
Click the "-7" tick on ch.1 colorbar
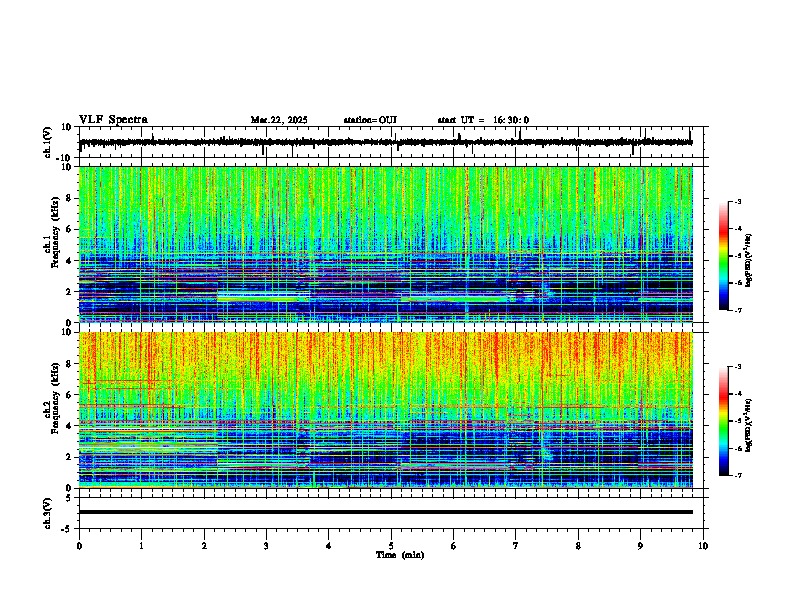pos(737,310)
